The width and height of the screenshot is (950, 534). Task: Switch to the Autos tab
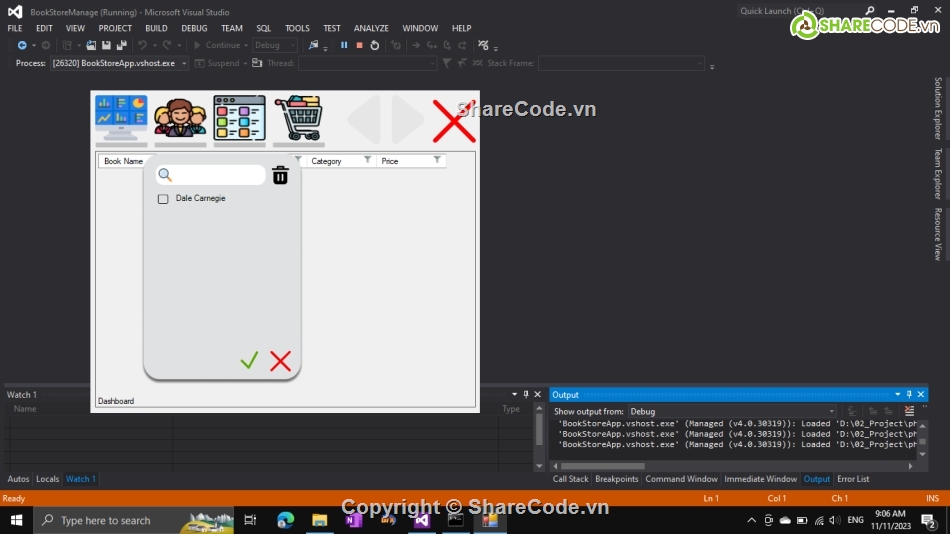(18, 479)
